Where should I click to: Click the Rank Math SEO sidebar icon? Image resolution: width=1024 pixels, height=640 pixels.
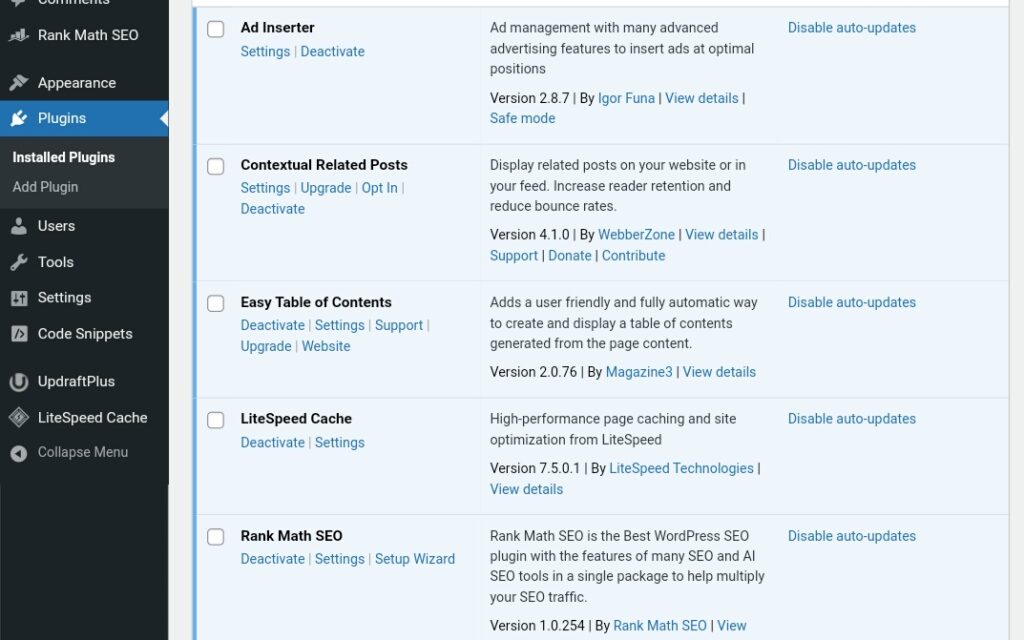tap(18, 35)
